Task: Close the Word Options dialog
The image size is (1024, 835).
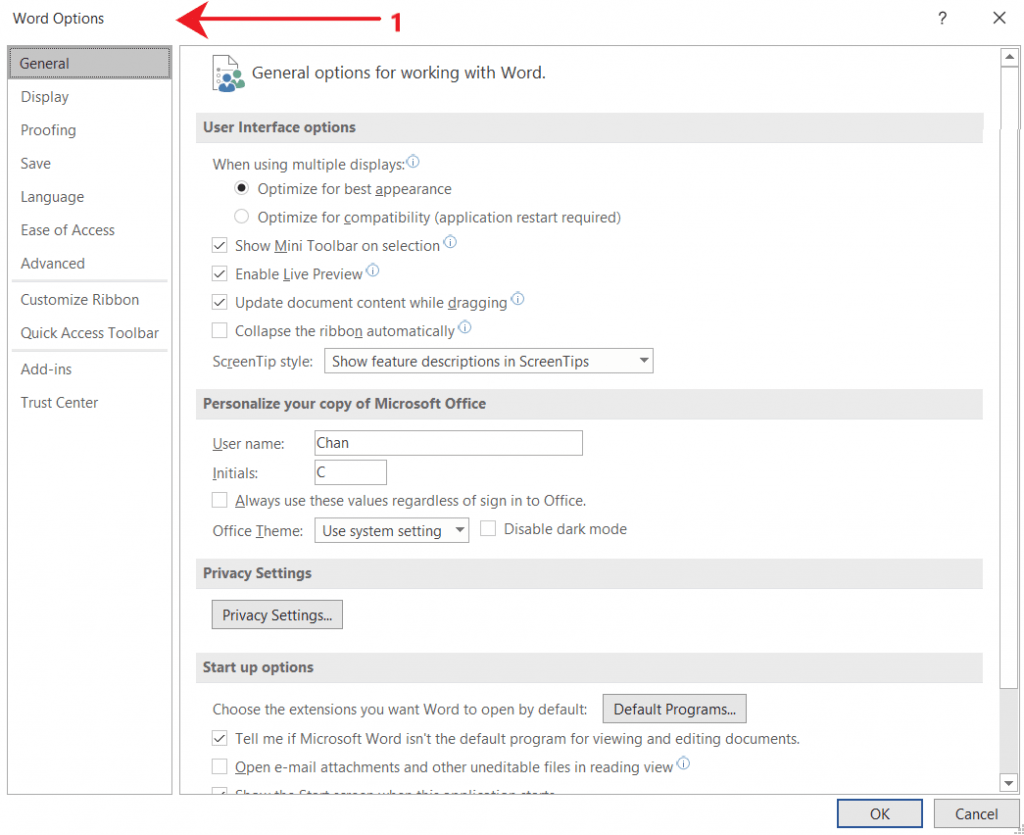Action: point(999,19)
